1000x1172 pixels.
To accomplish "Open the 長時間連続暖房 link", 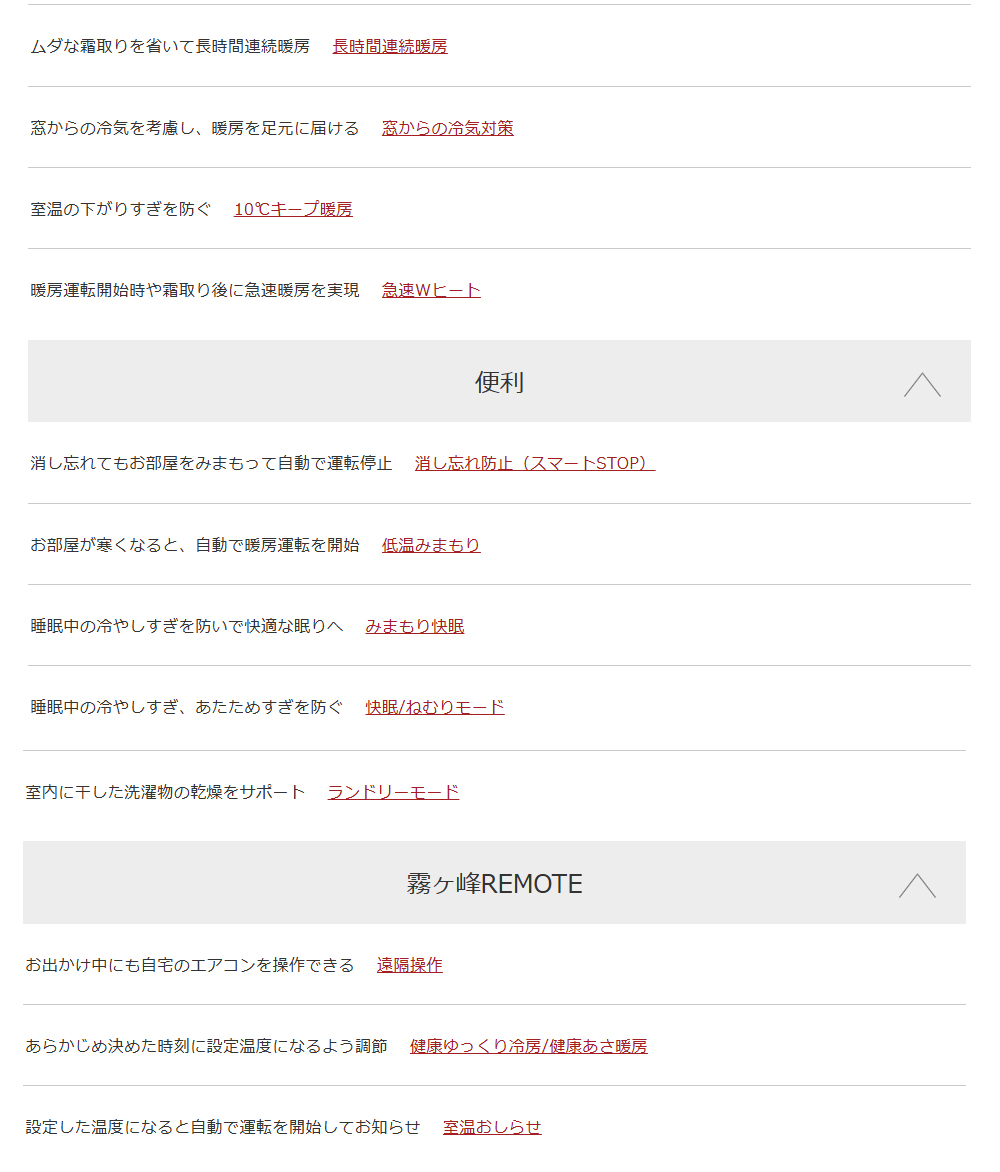I will coord(390,46).
